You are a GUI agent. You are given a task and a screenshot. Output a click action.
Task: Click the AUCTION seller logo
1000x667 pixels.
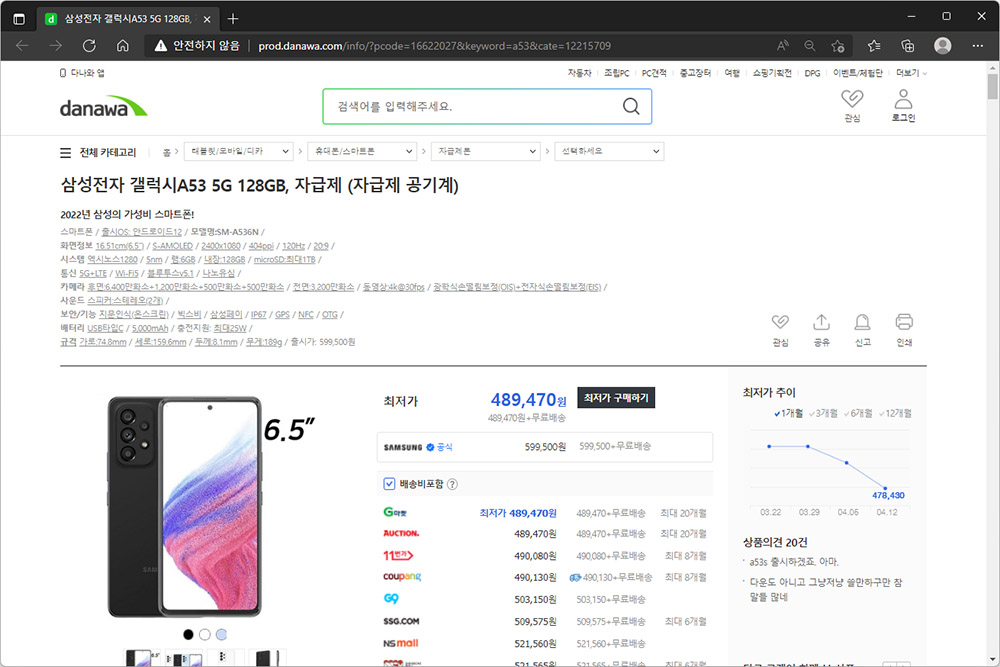(401, 533)
